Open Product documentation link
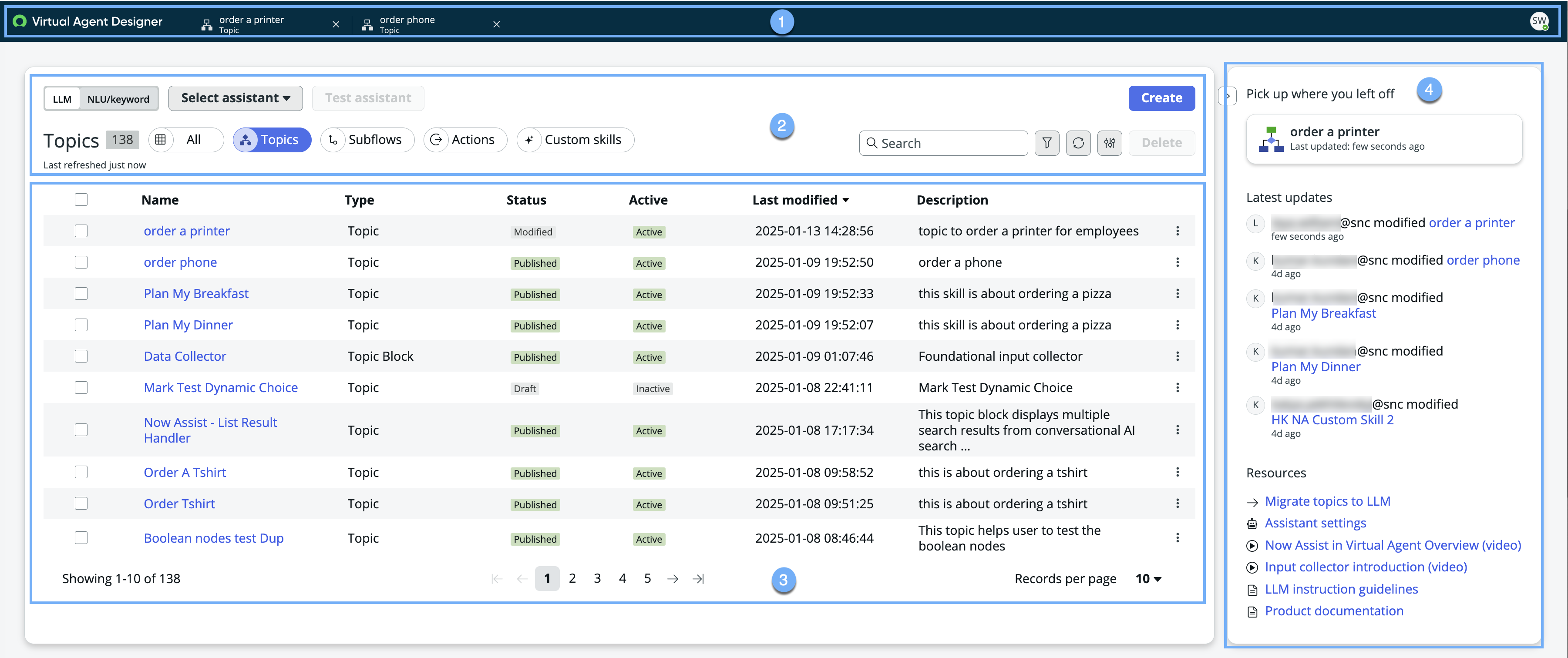This screenshot has height=658, width=1568. point(1334,611)
